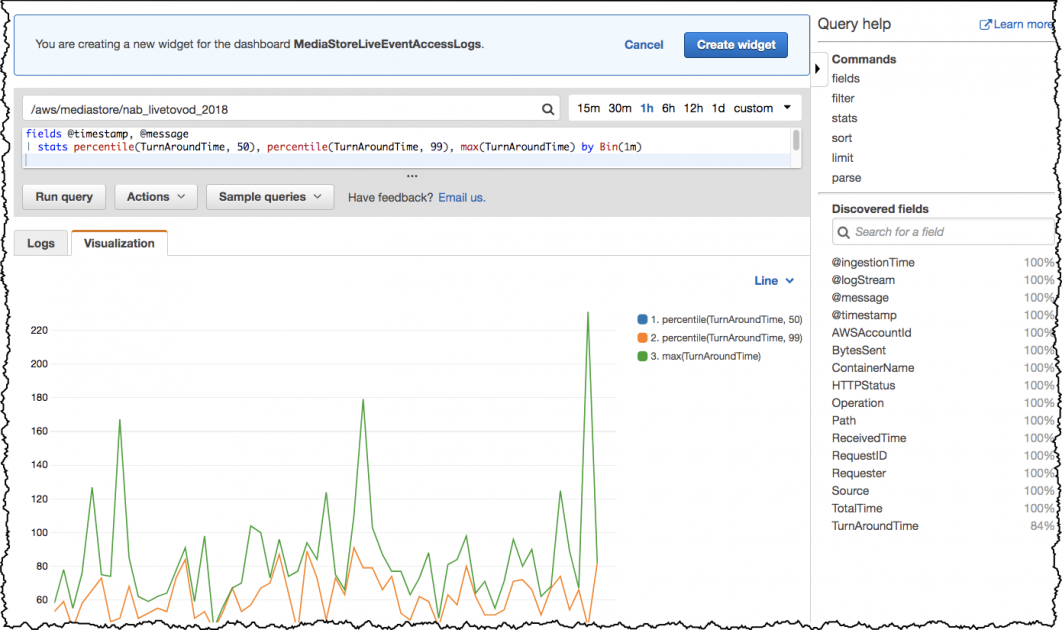Toggle the blue percentile 50 legend swatch
The image size is (1062, 630).
point(642,319)
